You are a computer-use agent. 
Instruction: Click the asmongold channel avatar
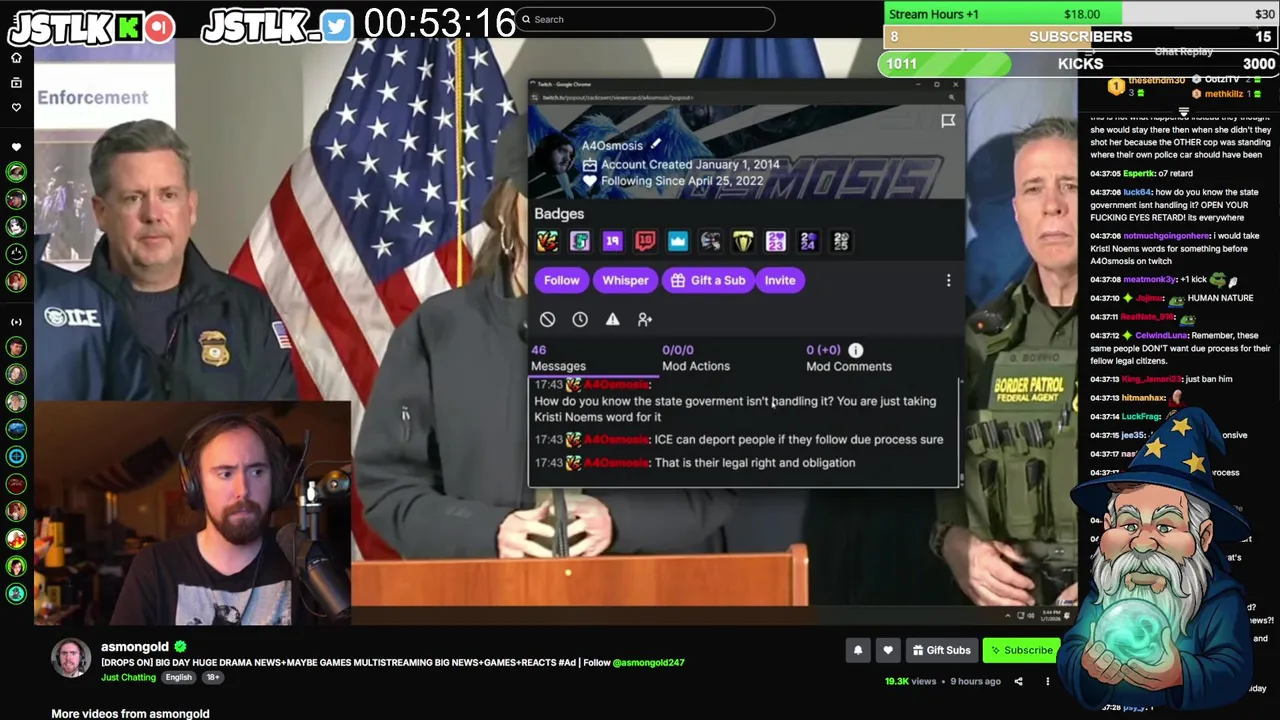tap(71, 658)
